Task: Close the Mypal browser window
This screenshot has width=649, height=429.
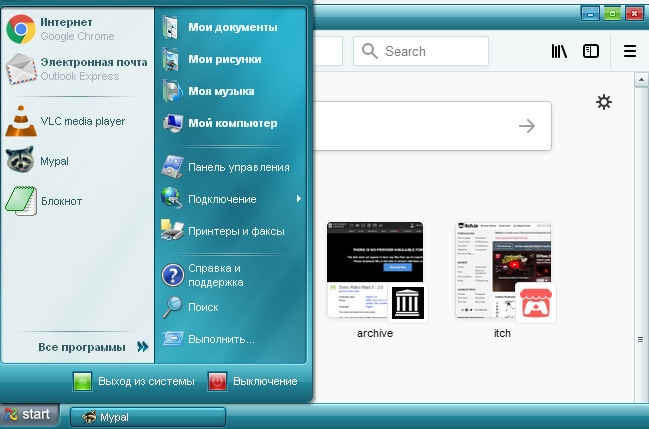Action: pos(635,14)
